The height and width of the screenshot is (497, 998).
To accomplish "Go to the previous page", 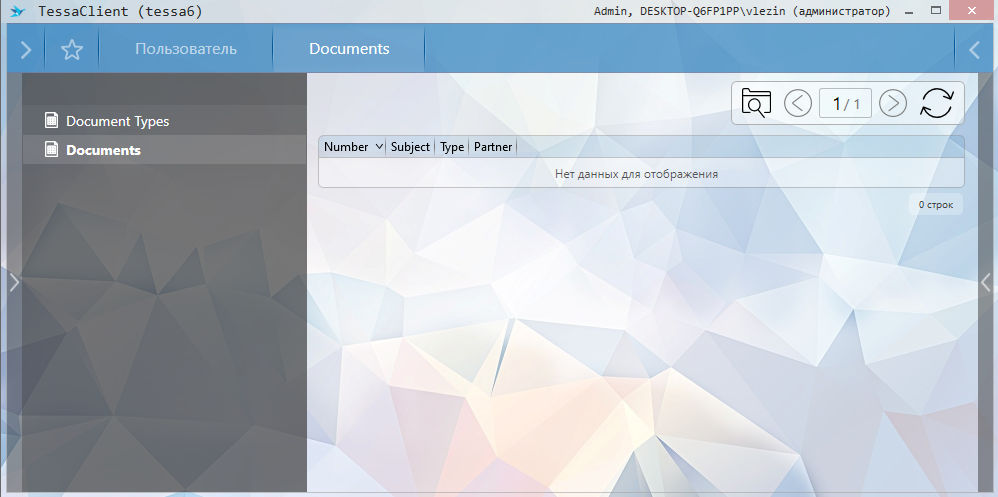I will point(797,103).
